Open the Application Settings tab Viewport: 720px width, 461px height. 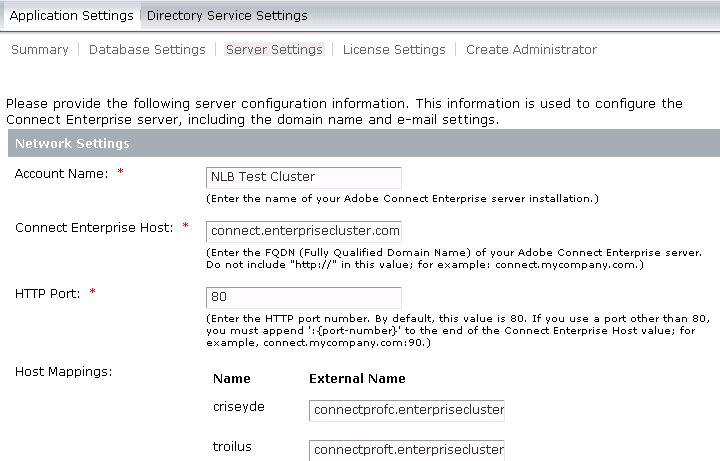click(x=71, y=16)
